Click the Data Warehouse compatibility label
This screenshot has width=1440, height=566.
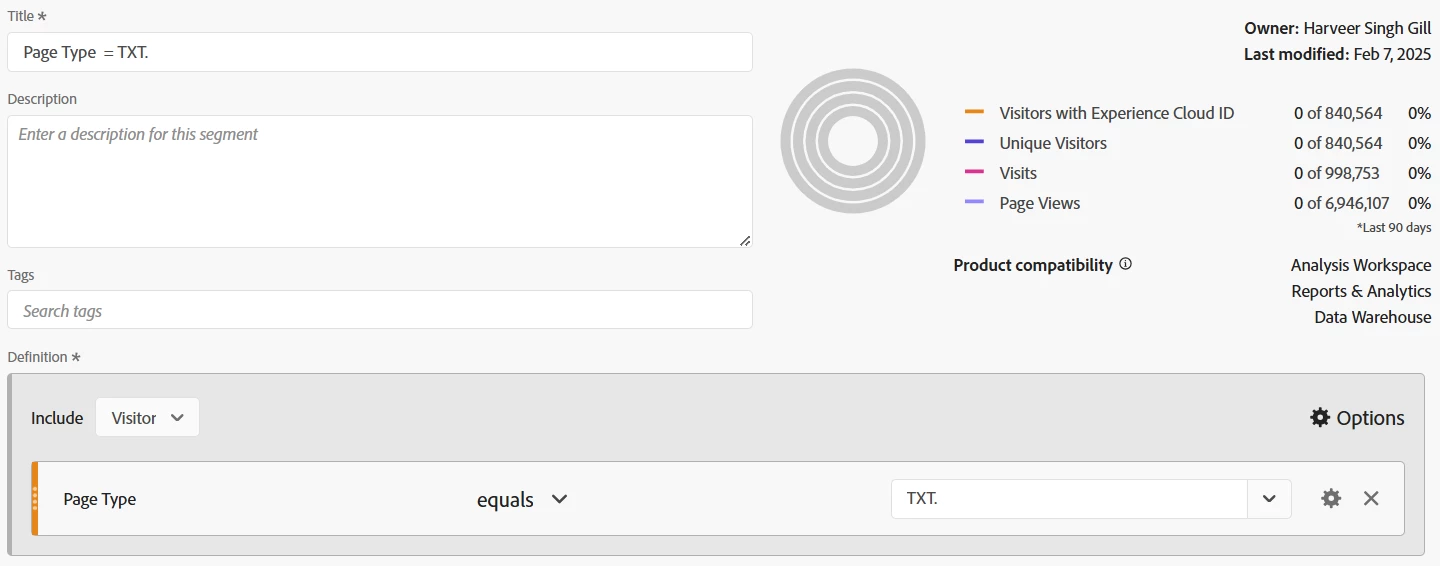point(1373,317)
